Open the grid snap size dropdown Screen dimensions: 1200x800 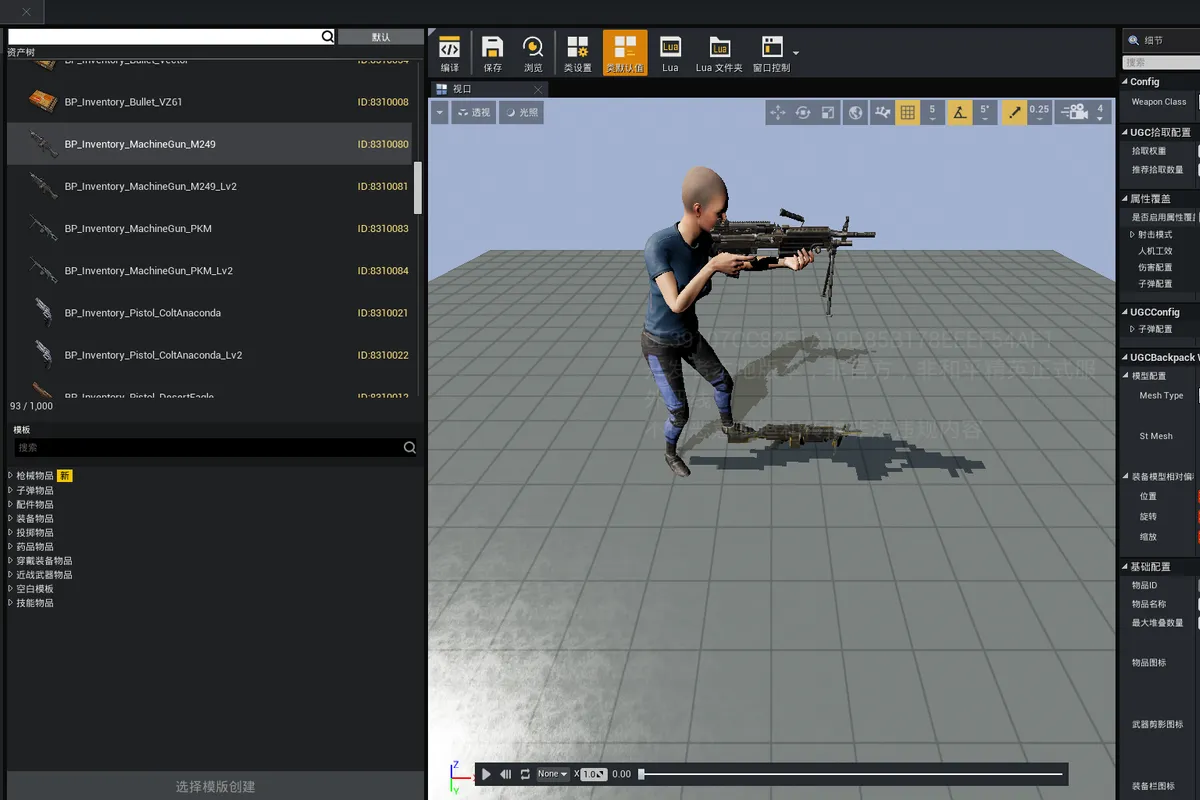pyautogui.click(x=933, y=112)
